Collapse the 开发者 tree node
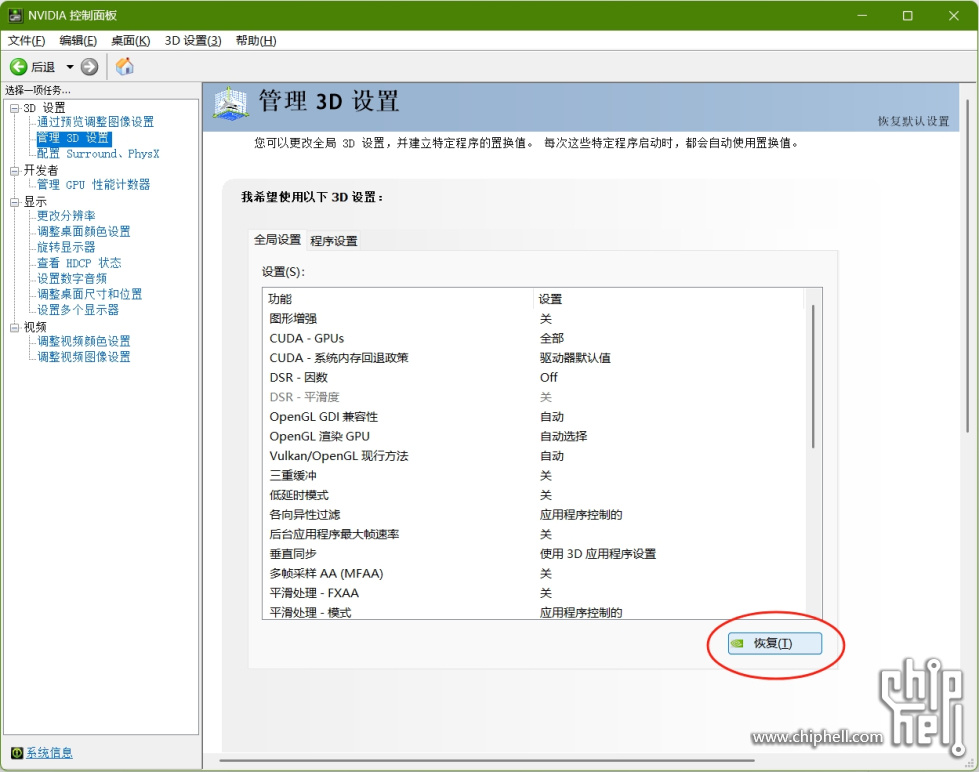This screenshot has width=979, height=772. click(x=14, y=171)
